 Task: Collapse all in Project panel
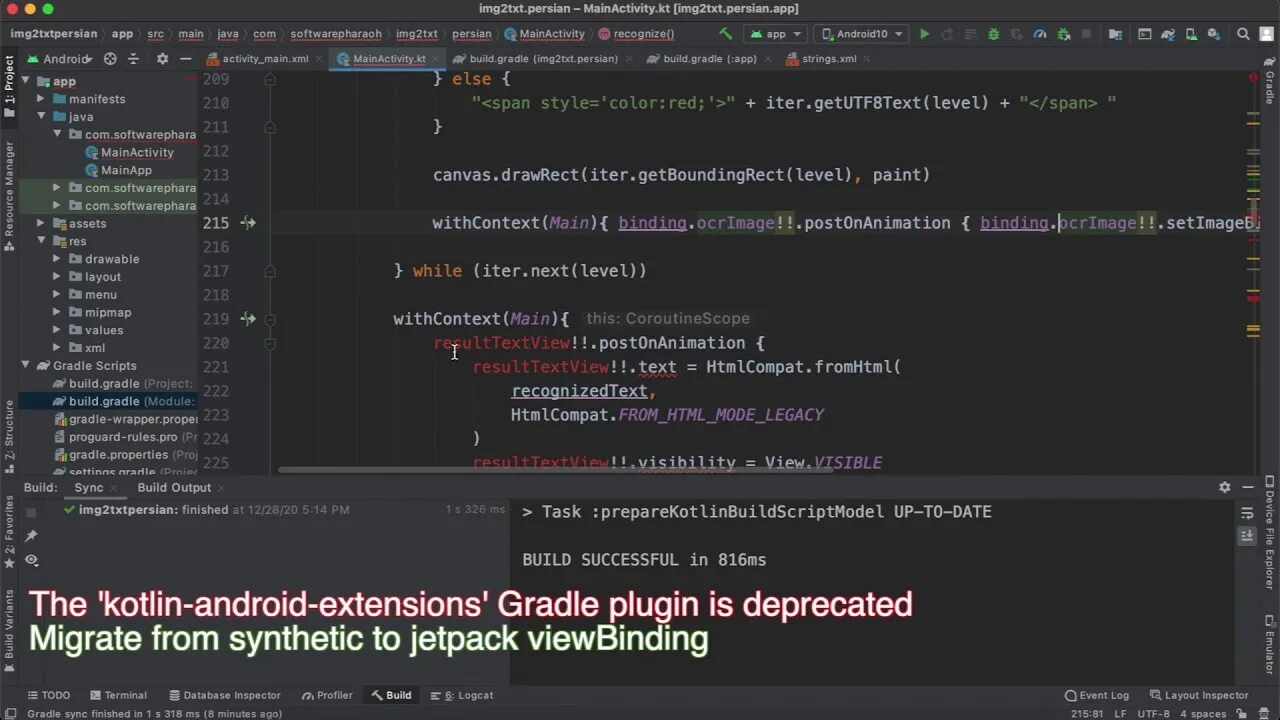pos(133,59)
